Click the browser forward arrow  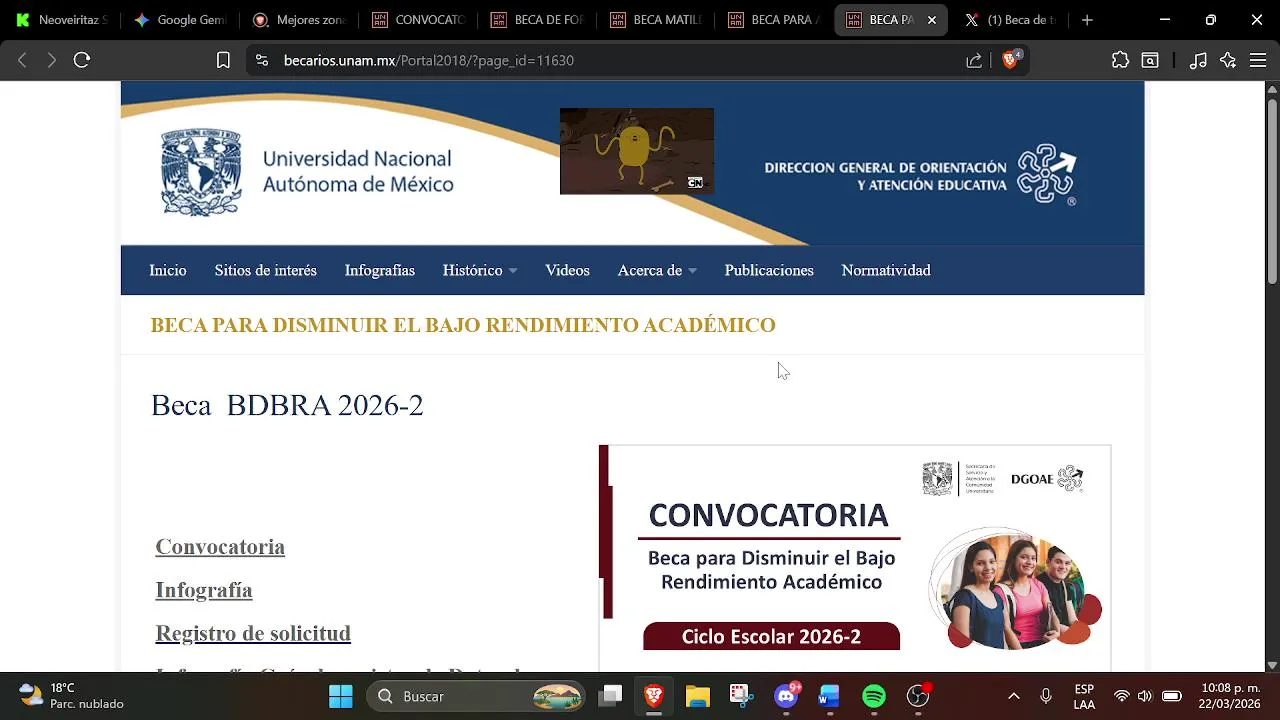(52, 60)
